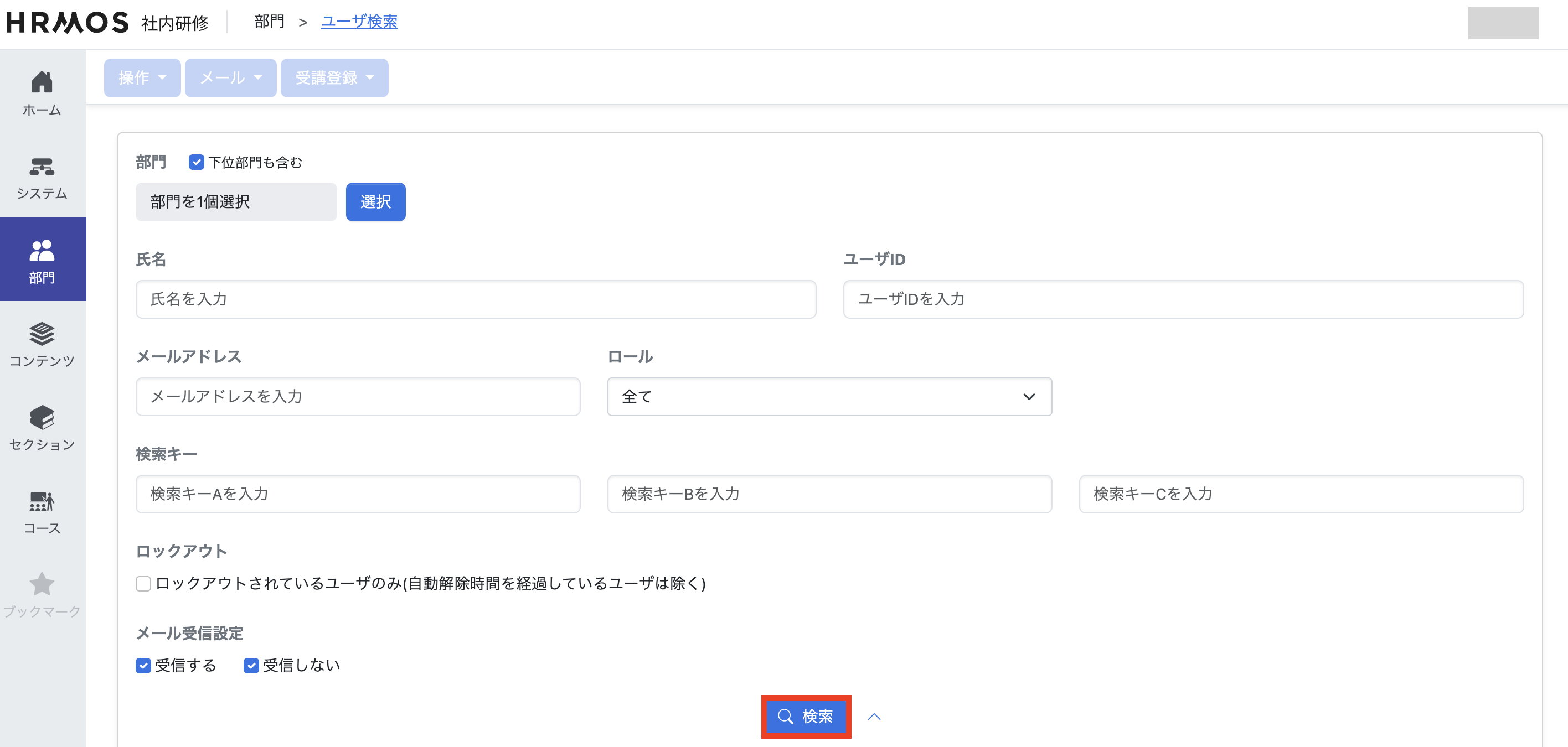Uncheck 下位部門も含む checkbox
This screenshot has height=747, width=1568.
point(196,163)
